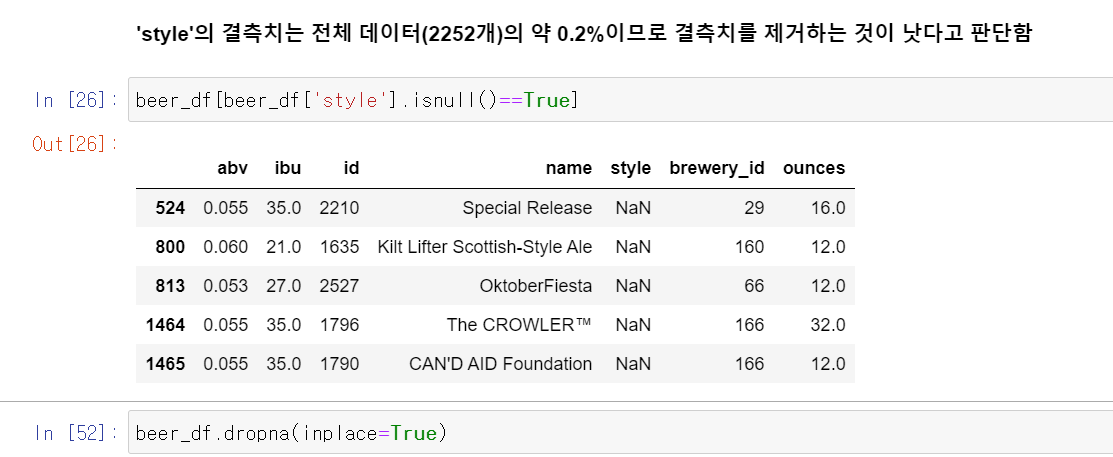Click id value 1635
Viewport: 1113px width, 457px height.
(339, 247)
